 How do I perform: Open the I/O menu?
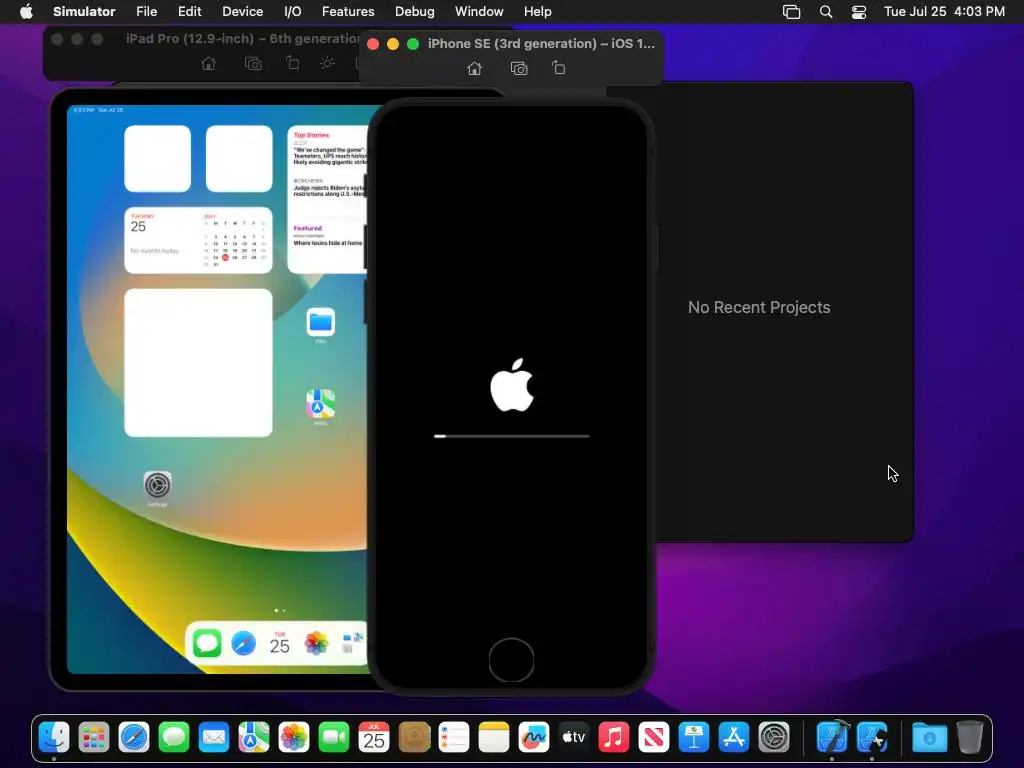(293, 11)
